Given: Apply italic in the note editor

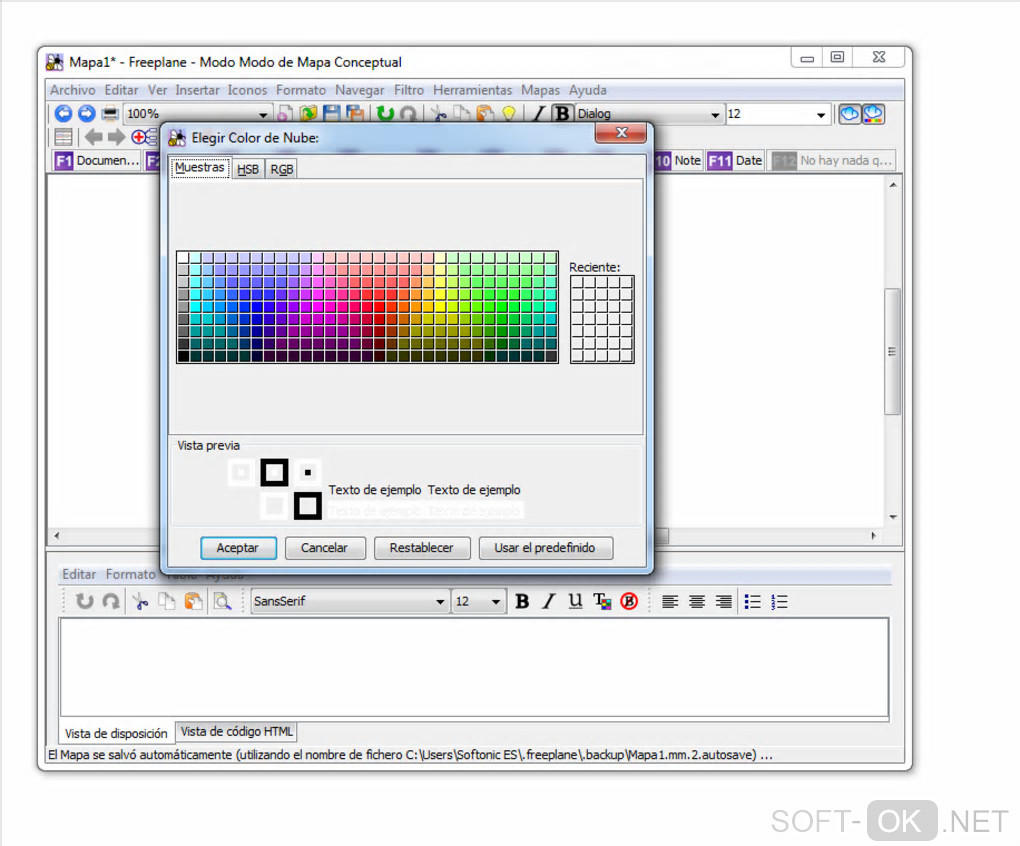Looking at the screenshot, I should pyautogui.click(x=548, y=601).
